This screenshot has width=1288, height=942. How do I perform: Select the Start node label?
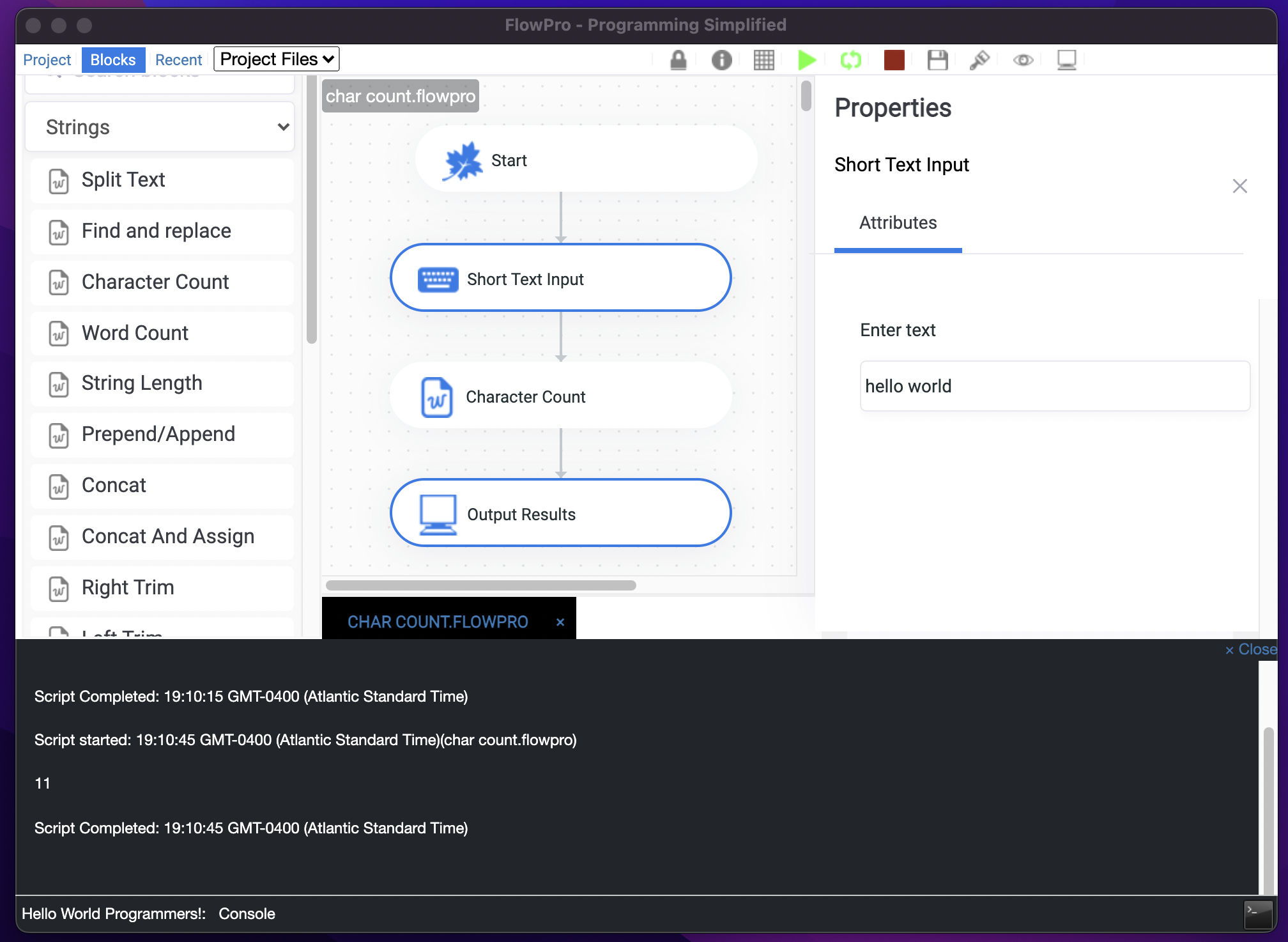[509, 160]
